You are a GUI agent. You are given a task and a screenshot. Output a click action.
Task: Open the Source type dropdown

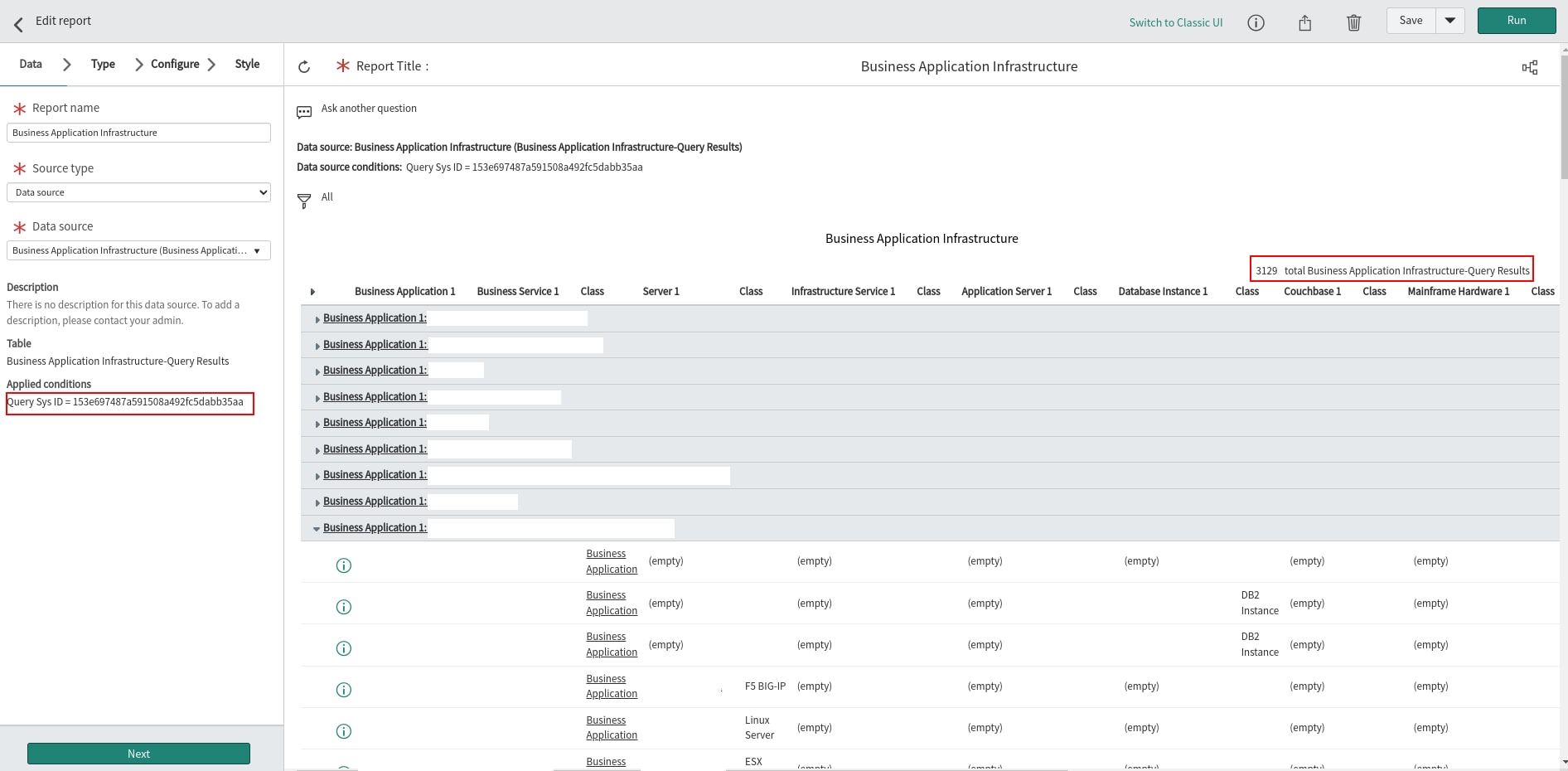tap(138, 192)
